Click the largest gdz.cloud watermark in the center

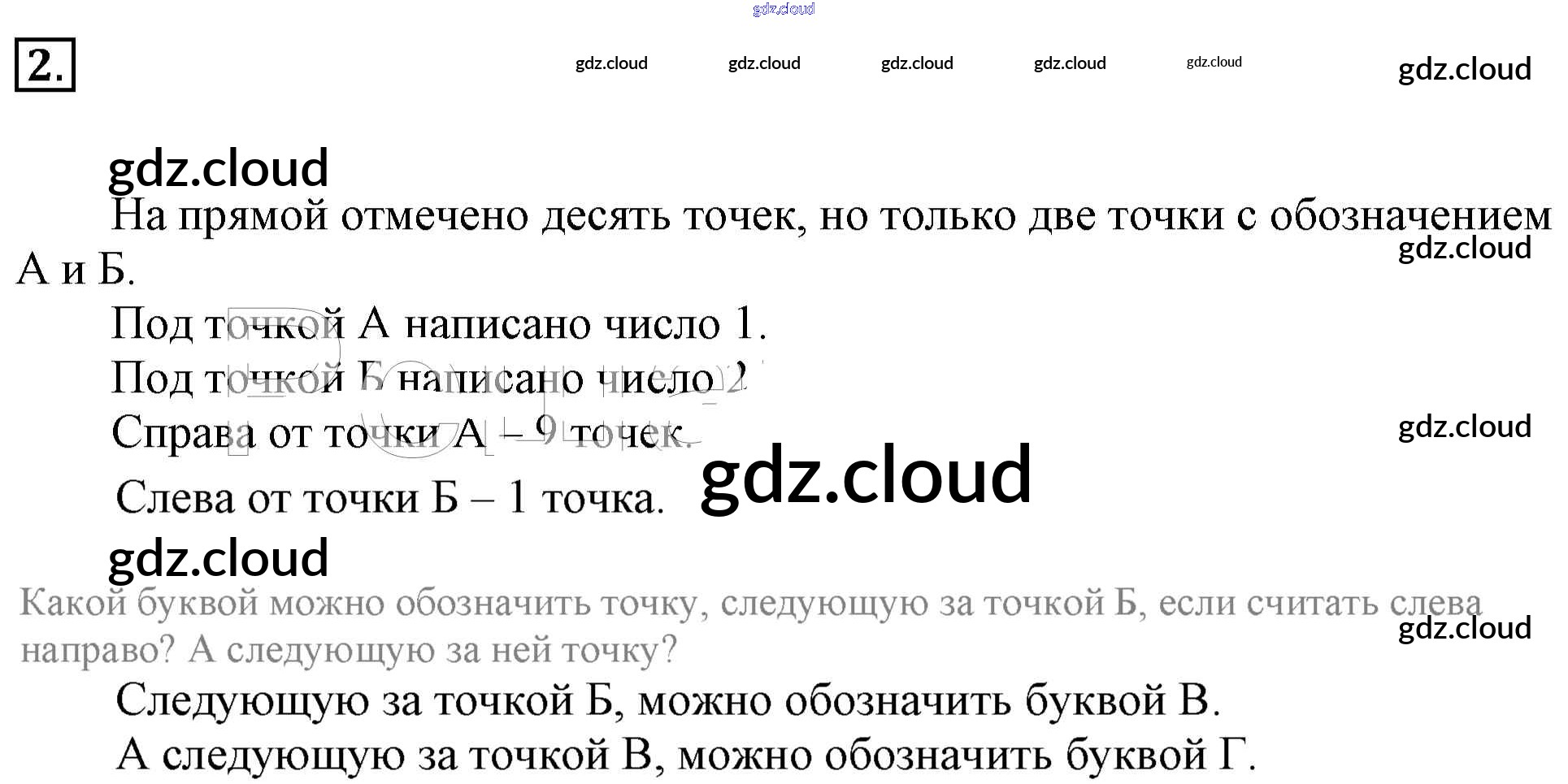(866, 475)
